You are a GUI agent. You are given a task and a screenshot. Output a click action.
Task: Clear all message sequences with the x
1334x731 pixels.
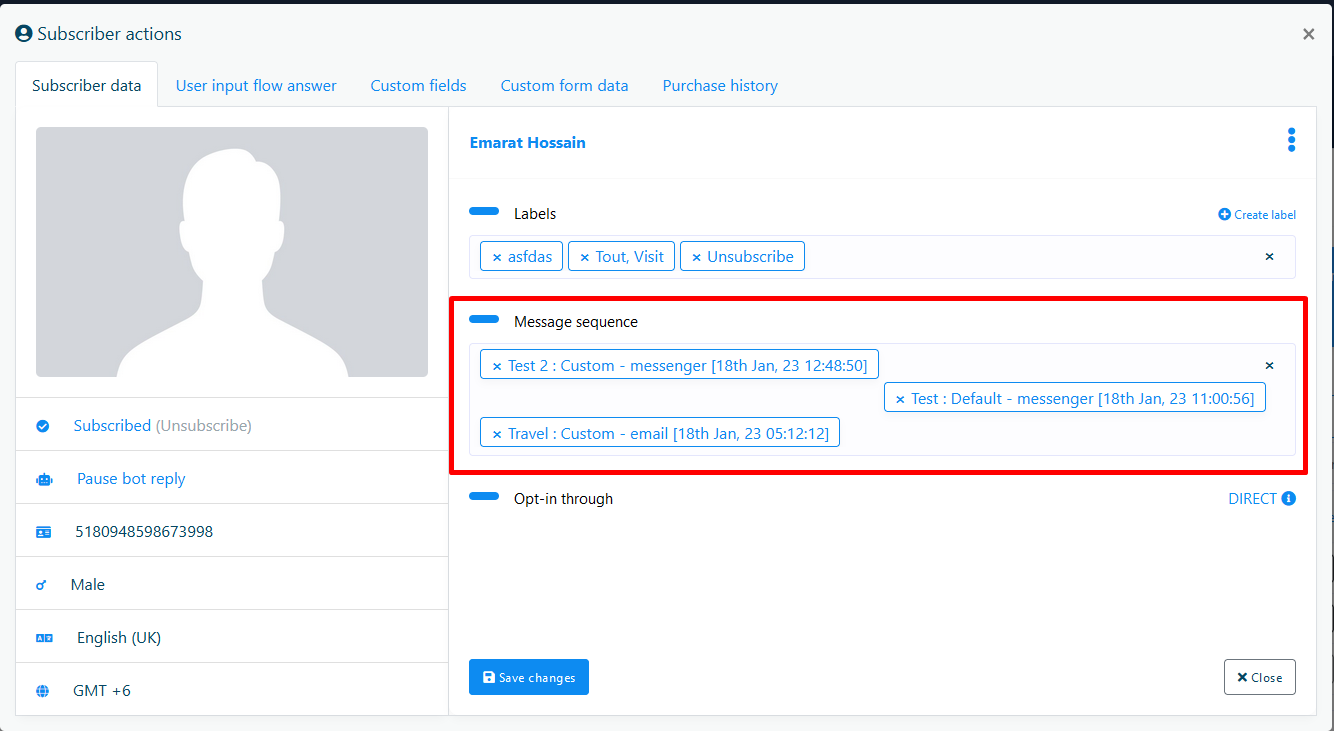tap(1269, 366)
